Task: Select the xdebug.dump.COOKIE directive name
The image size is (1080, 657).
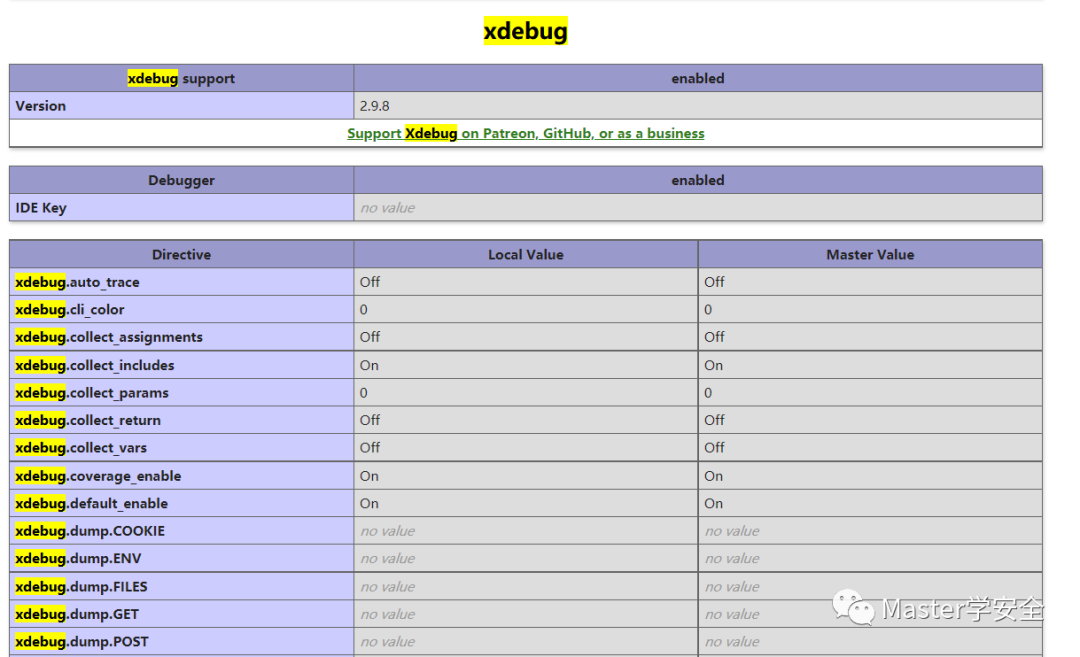Action: pyautogui.click(x=90, y=532)
